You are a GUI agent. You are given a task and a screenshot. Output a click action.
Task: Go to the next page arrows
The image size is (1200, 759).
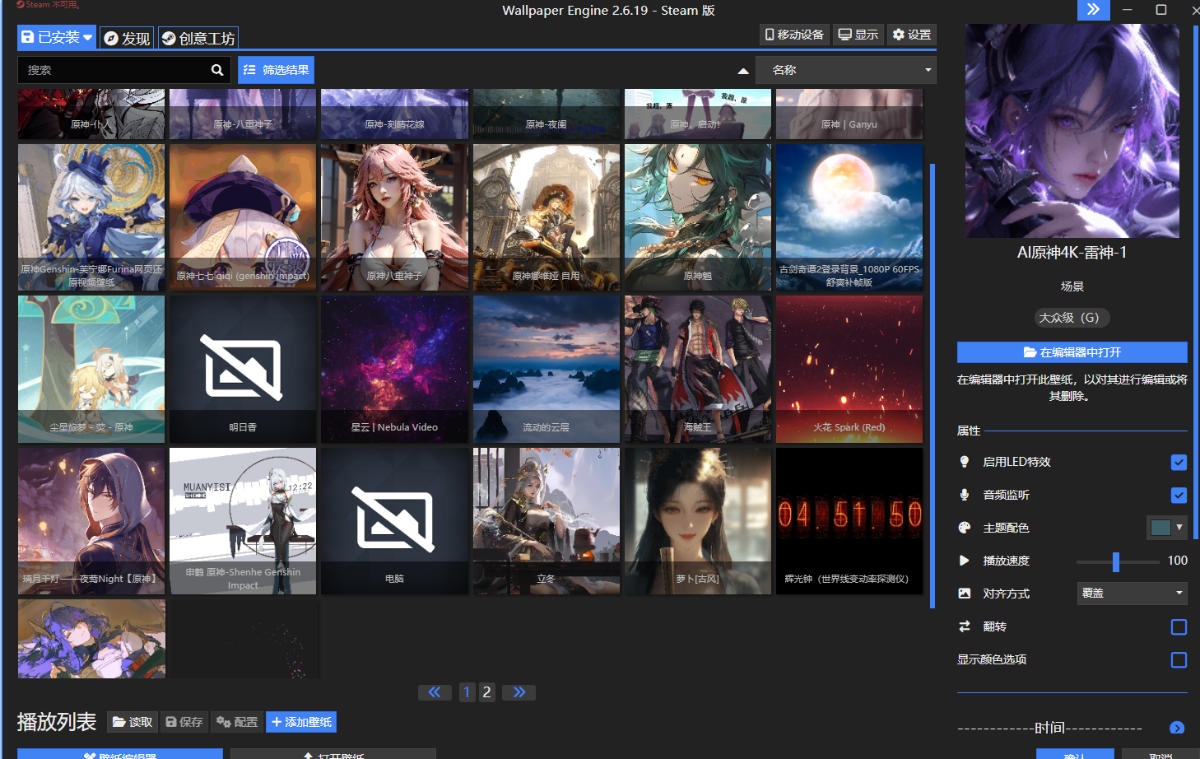[x=519, y=692]
